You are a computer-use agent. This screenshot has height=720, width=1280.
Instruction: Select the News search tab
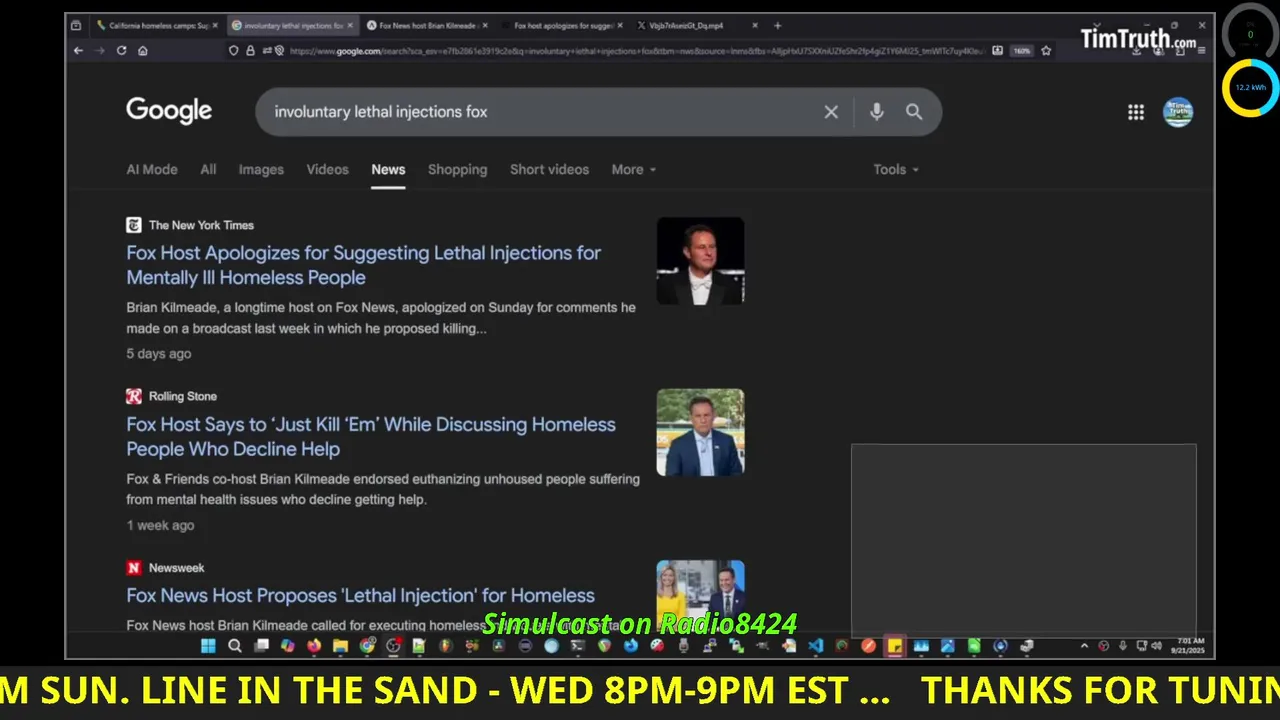[x=388, y=169]
